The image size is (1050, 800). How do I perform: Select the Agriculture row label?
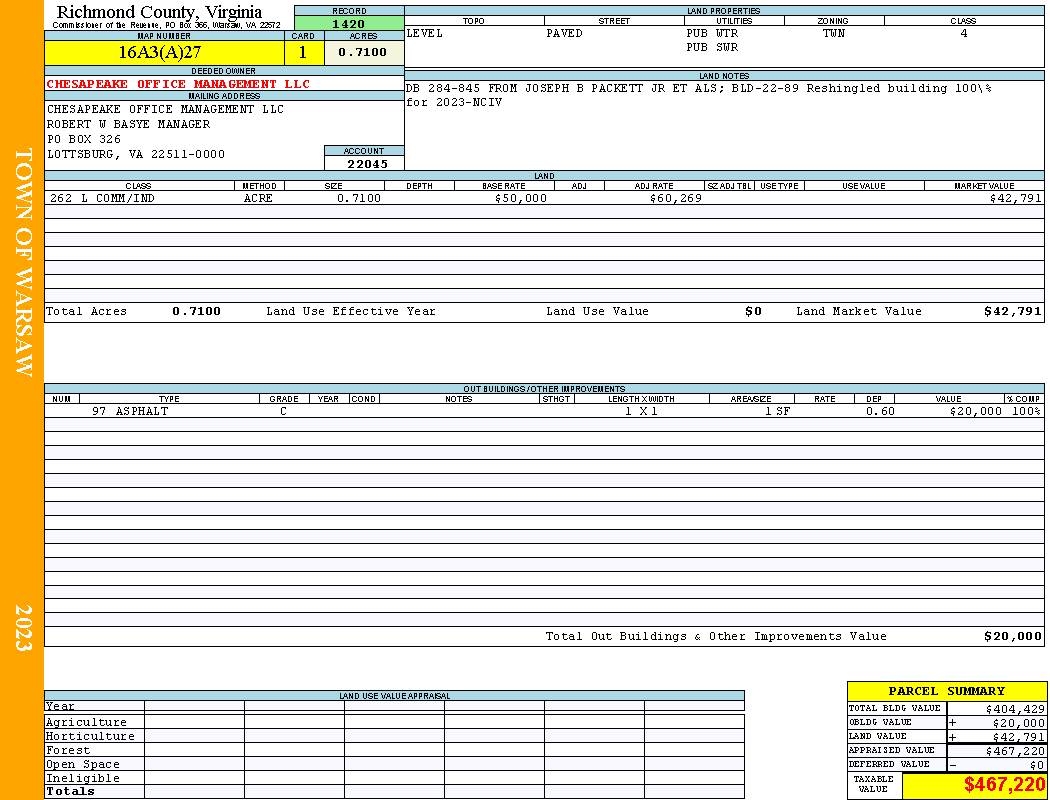86,722
